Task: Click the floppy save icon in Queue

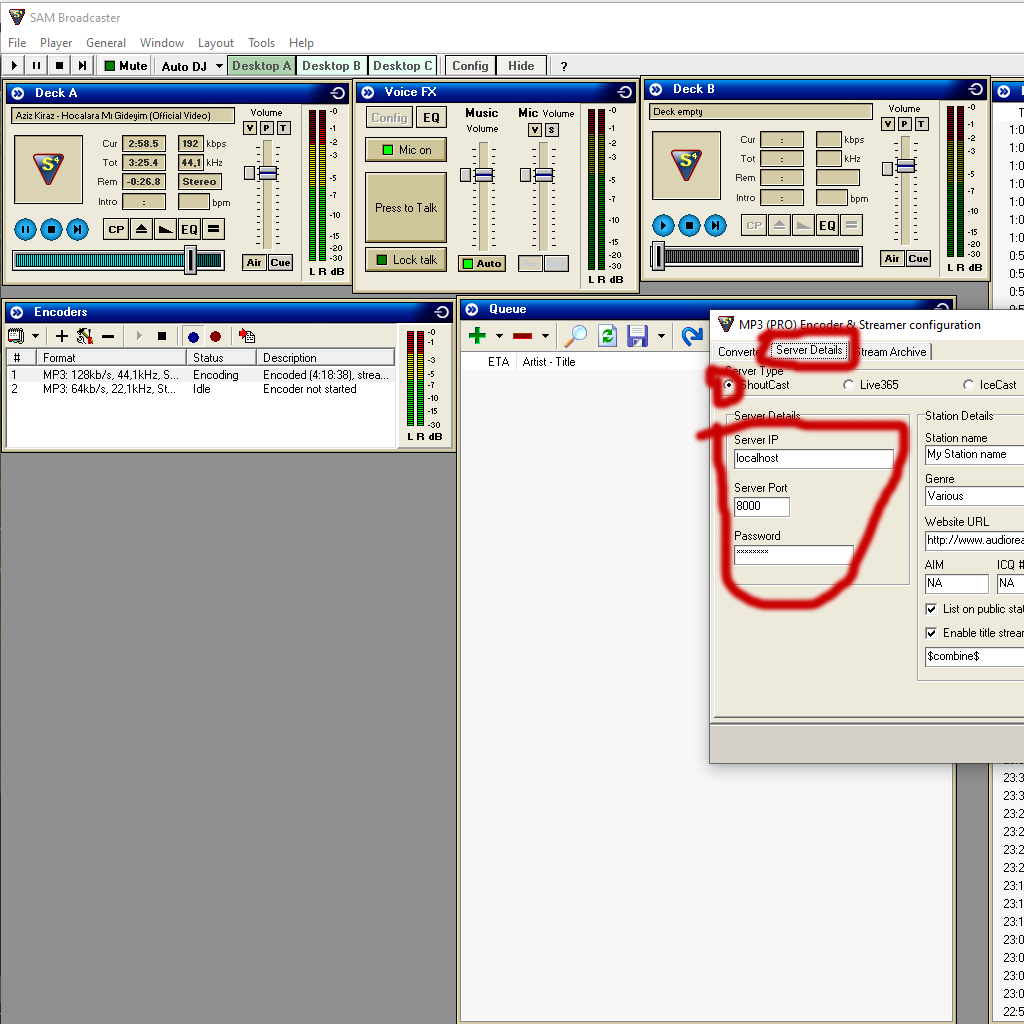Action: point(637,336)
